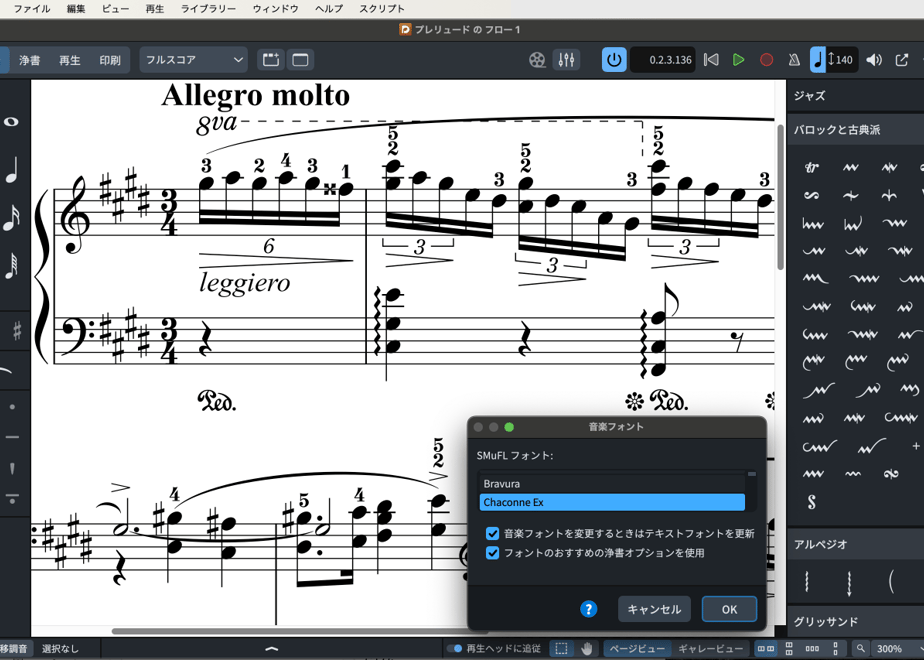Screen dimensions: 924x660
Task: Select Bravura in SMuFL font list
Action: click(612, 484)
